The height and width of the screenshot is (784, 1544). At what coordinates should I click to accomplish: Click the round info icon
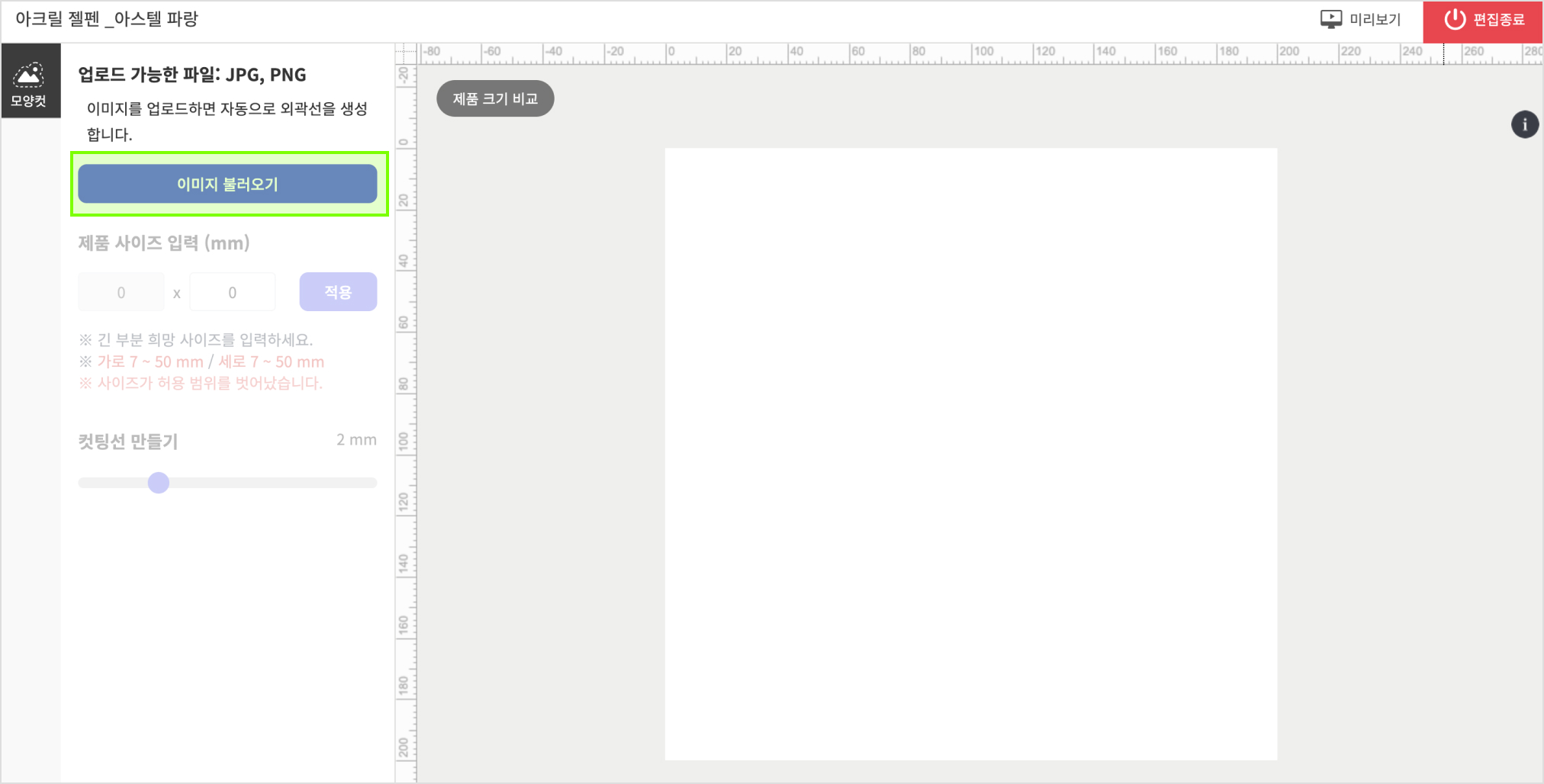(1524, 124)
